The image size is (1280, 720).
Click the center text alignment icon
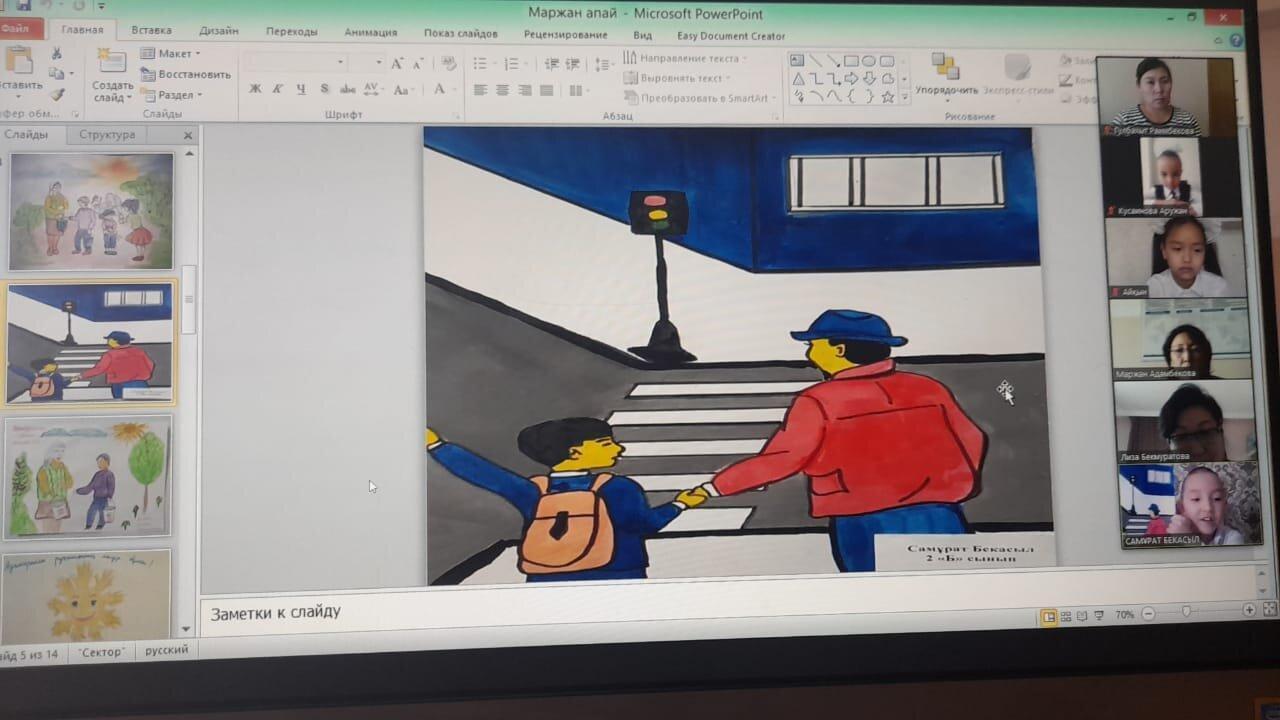pos(501,90)
